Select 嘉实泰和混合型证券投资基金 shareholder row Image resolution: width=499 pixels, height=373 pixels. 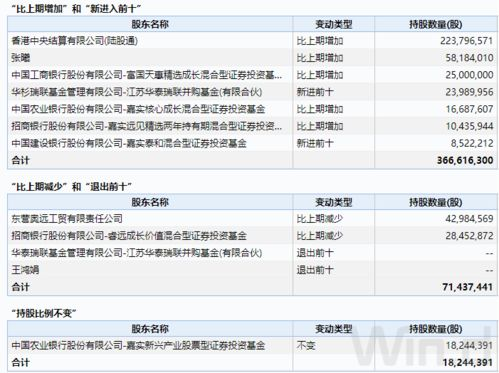[x=252, y=143]
